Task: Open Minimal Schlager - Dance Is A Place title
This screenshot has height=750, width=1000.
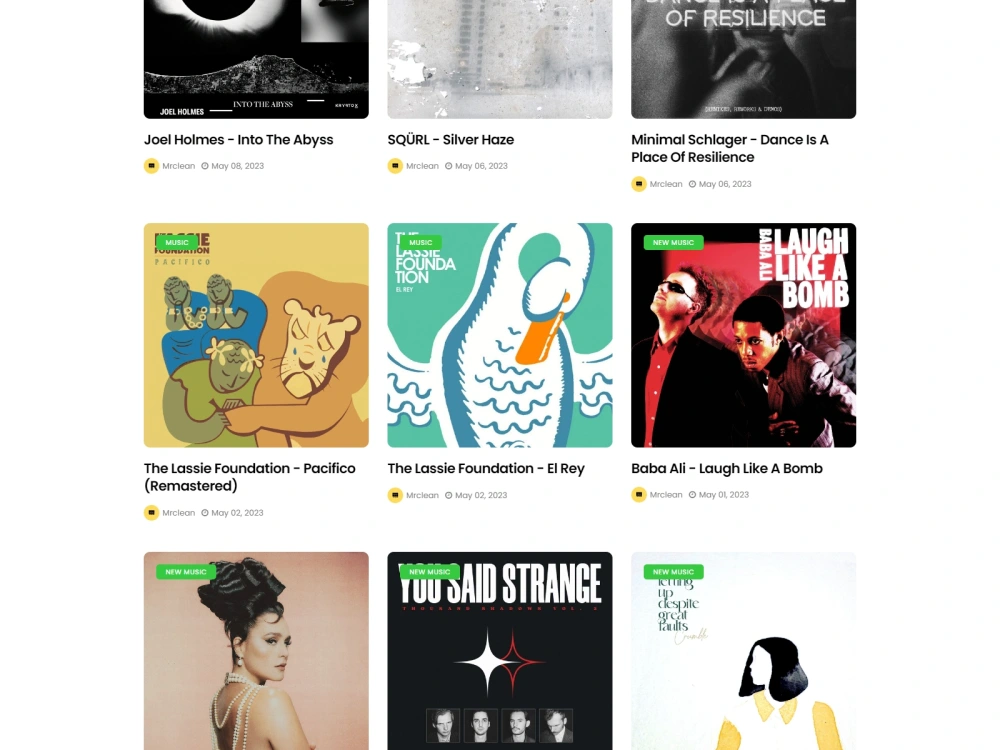Action: coord(730,149)
